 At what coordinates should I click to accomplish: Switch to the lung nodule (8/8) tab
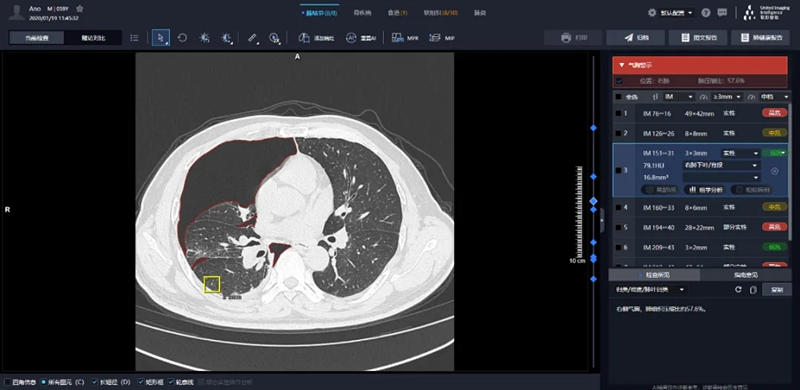coord(319,13)
